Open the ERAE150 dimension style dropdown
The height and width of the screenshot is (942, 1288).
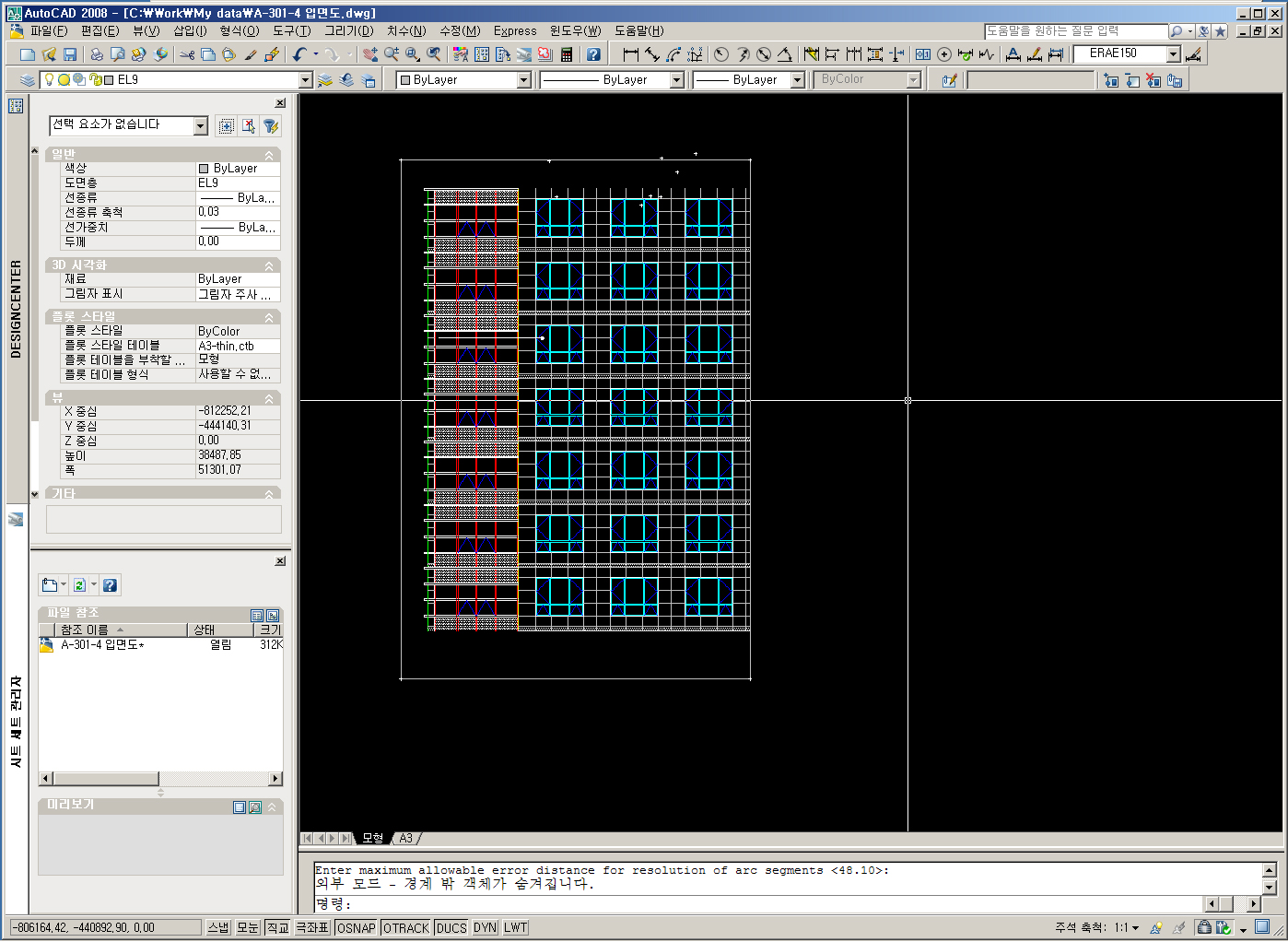point(1173,54)
